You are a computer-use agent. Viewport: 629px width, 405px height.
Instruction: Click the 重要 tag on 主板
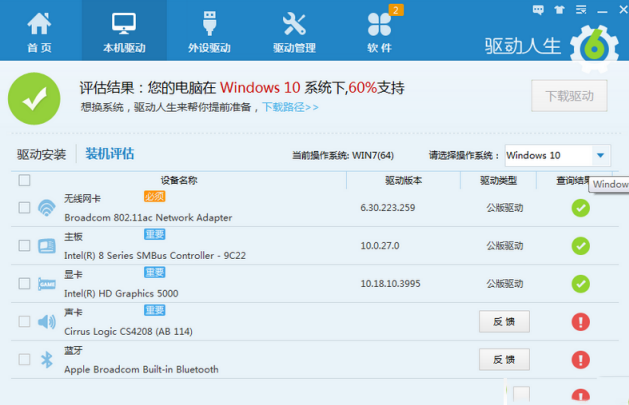[x=154, y=234]
